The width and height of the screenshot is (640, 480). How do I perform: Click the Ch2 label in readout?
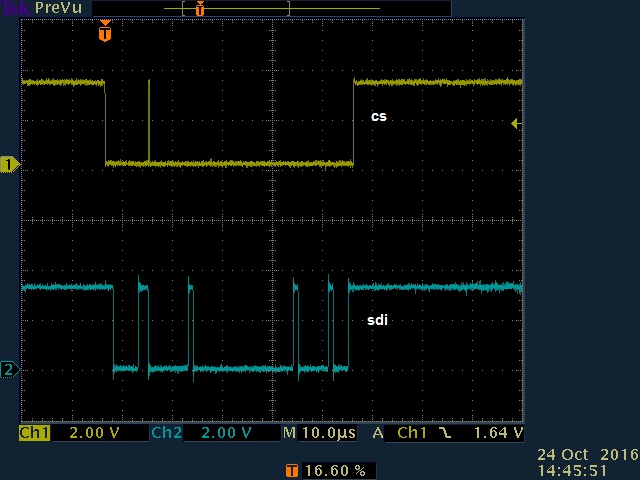(167, 433)
